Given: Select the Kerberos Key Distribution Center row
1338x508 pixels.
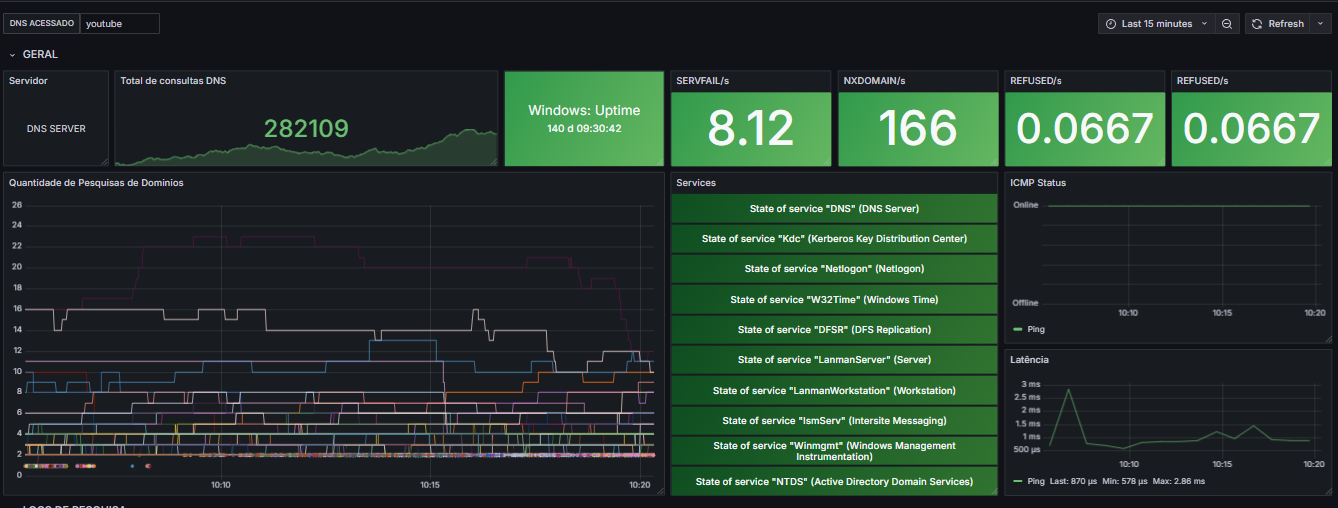Looking at the screenshot, I should coord(834,238).
